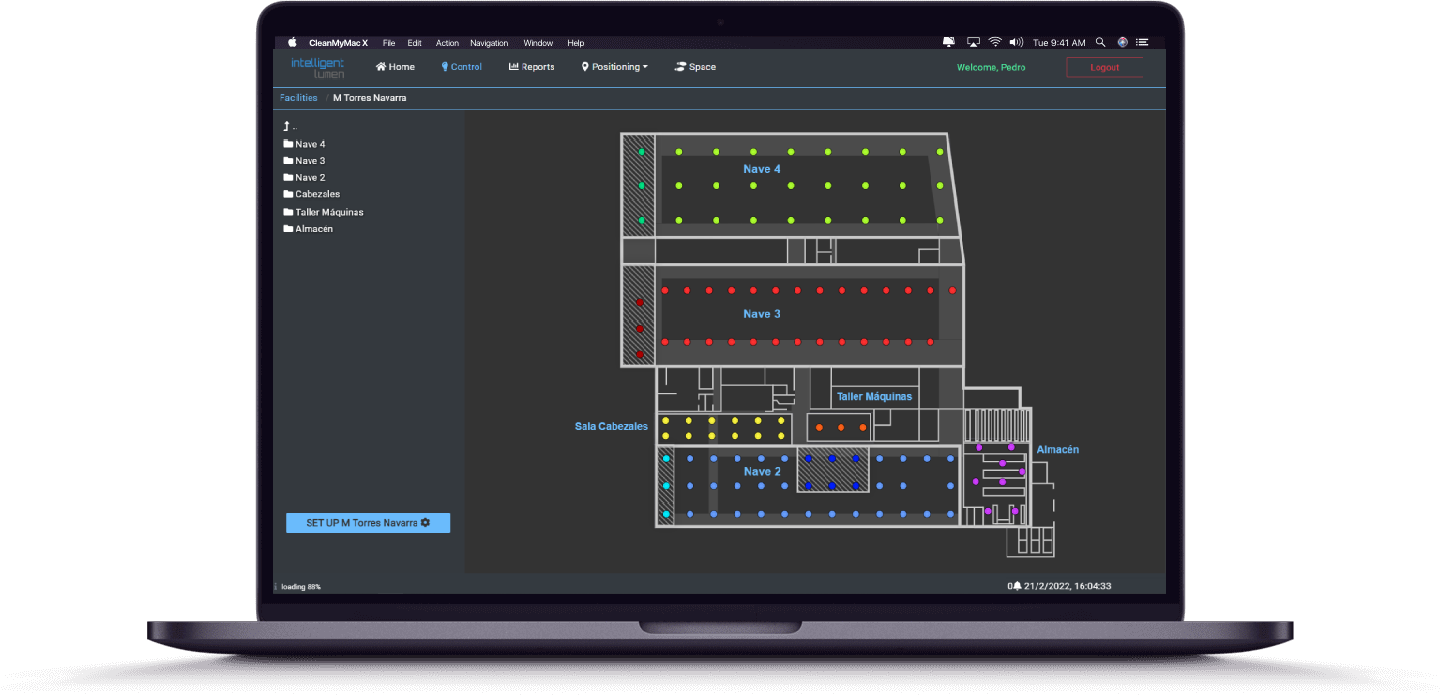This screenshot has width=1440, height=695.
Task: Click the Almacén label on floor plan
Action: pos(1058,450)
